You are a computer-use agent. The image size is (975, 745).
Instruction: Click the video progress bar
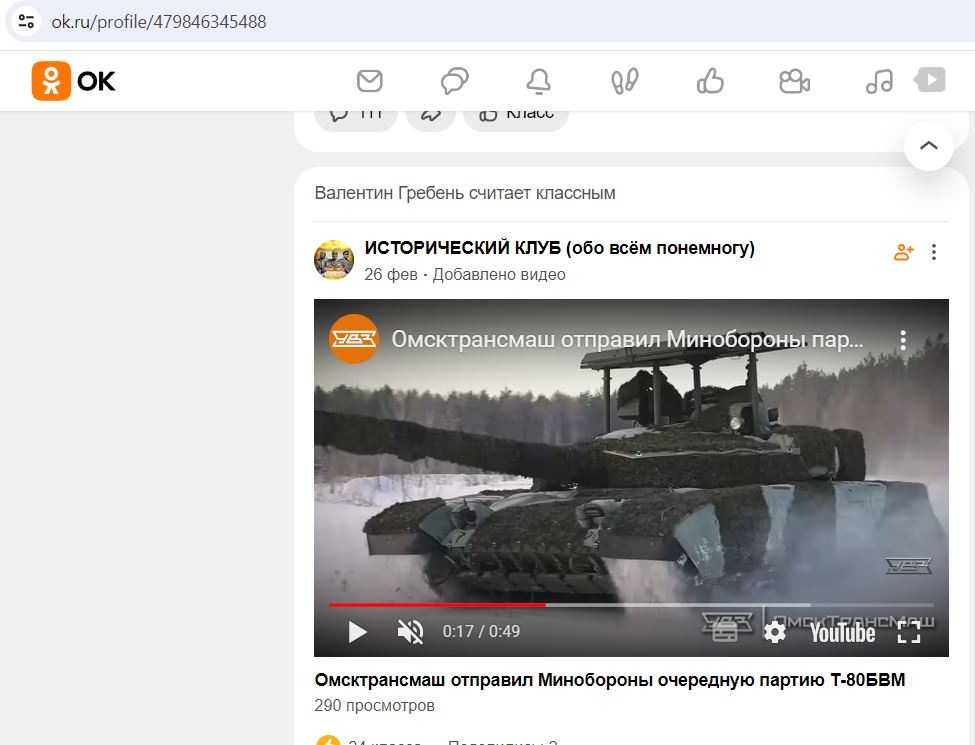[x=631, y=604]
